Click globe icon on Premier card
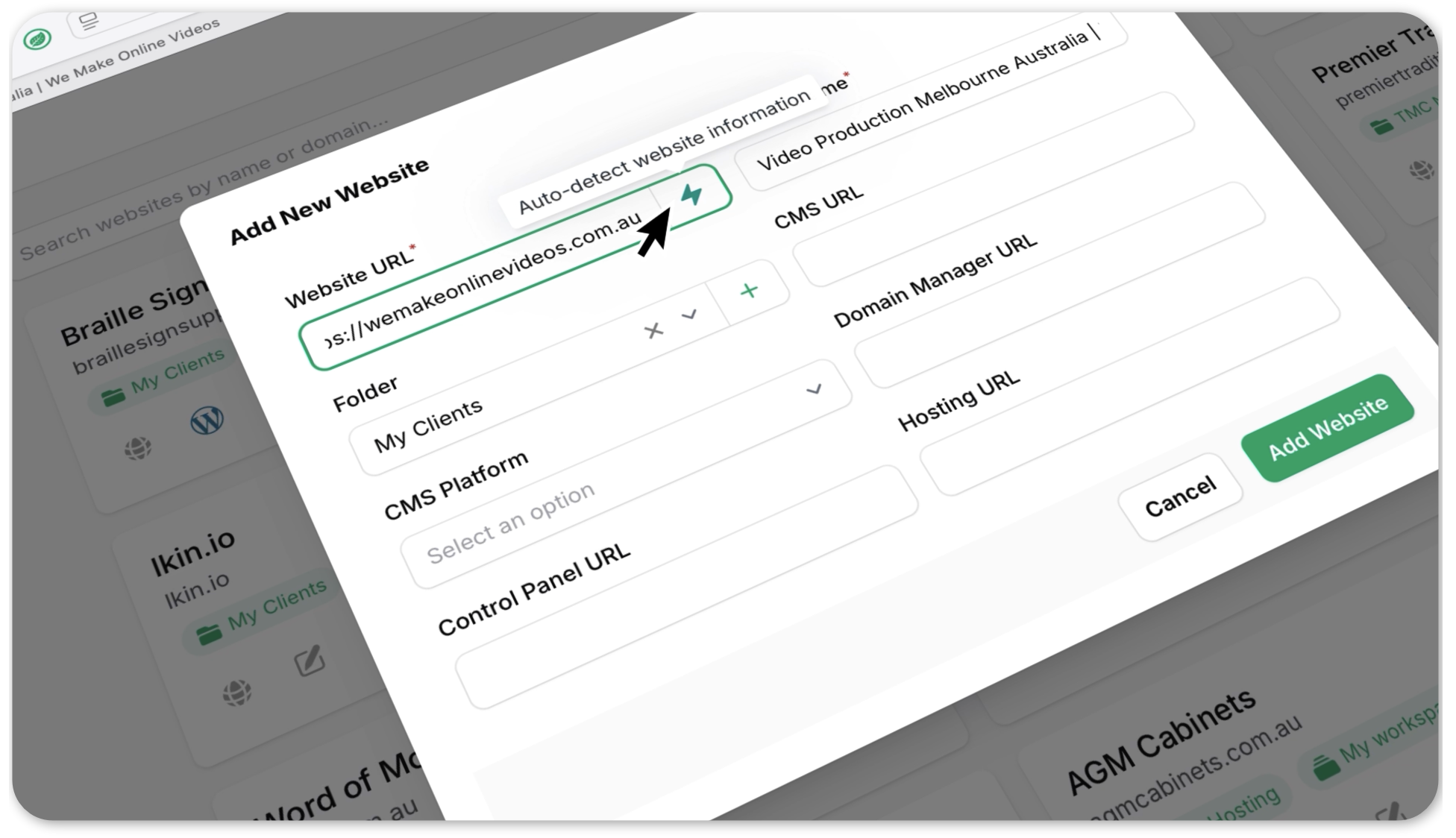1456x838 pixels. tap(1422, 170)
